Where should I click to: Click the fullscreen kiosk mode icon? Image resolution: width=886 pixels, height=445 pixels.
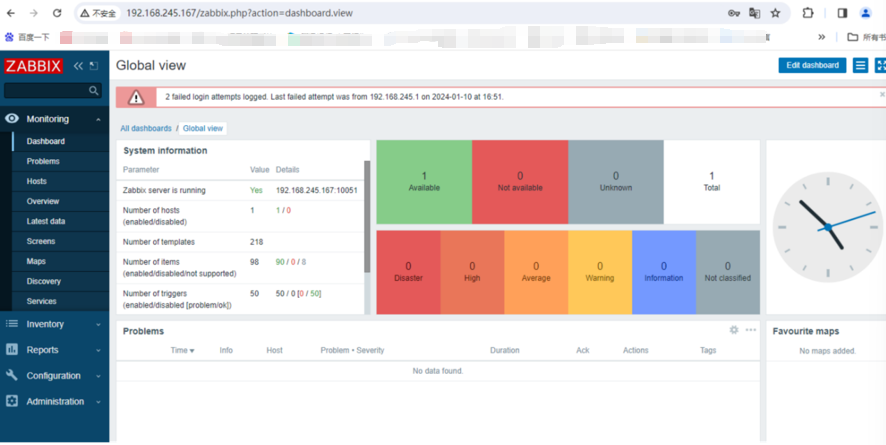(x=880, y=66)
